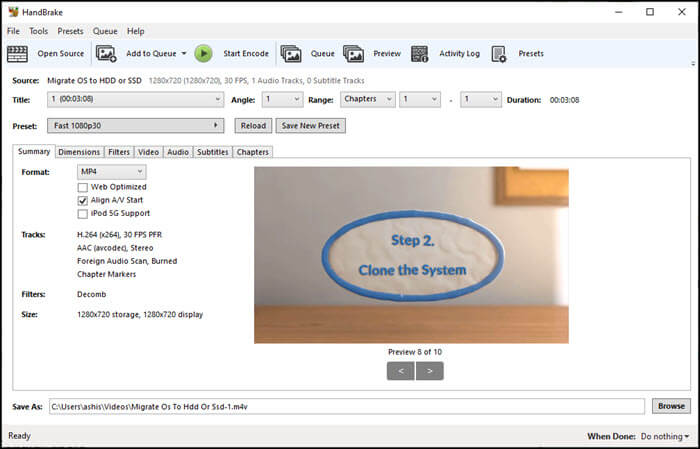Uncheck the Align A/V Start checkbox
The image size is (700, 449).
[83, 200]
